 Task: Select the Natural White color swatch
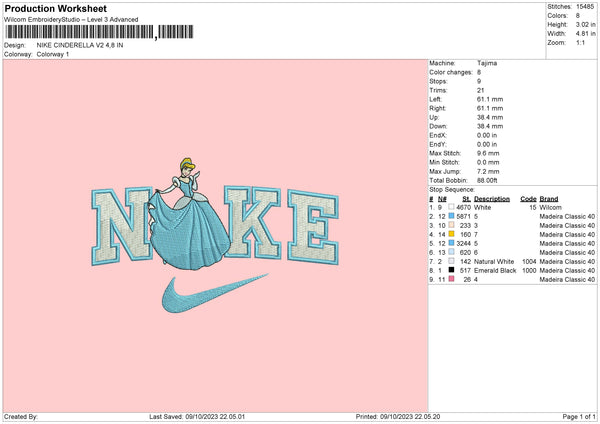(x=451, y=261)
